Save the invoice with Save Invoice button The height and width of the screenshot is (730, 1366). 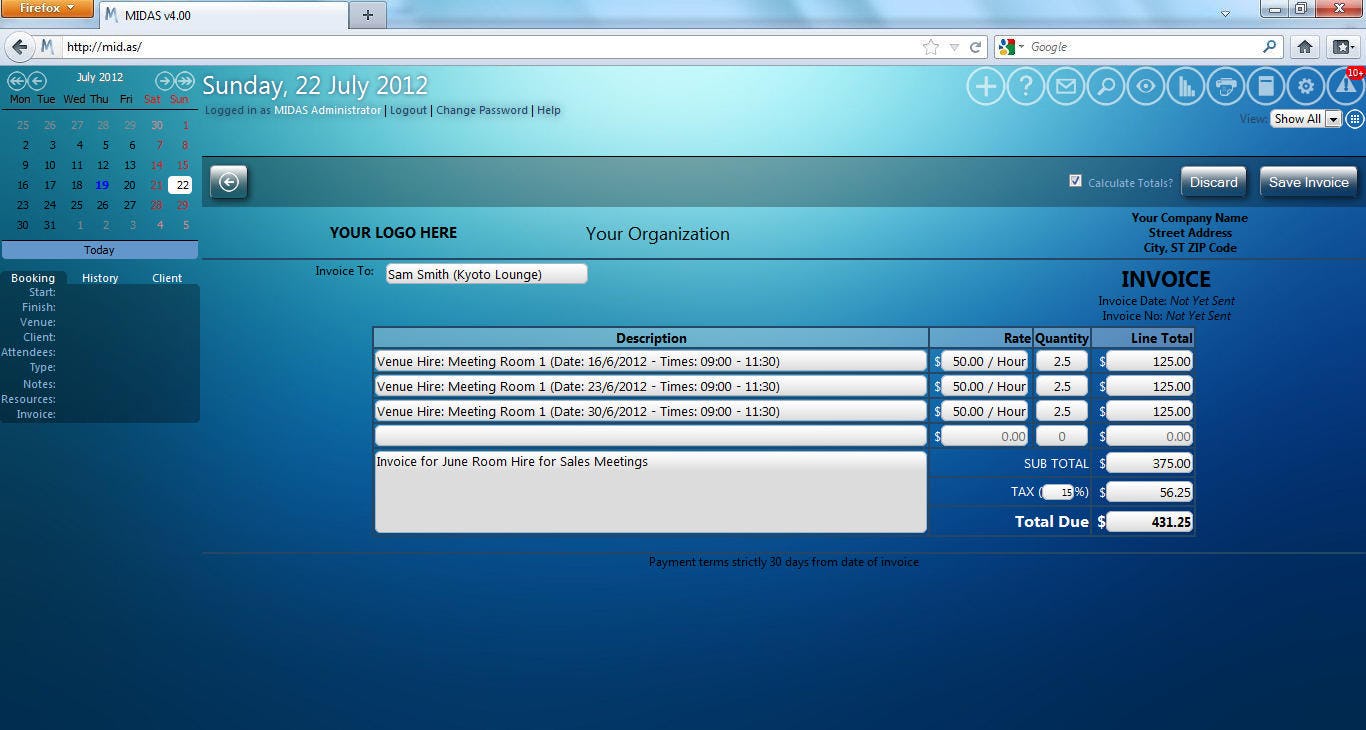(1308, 182)
